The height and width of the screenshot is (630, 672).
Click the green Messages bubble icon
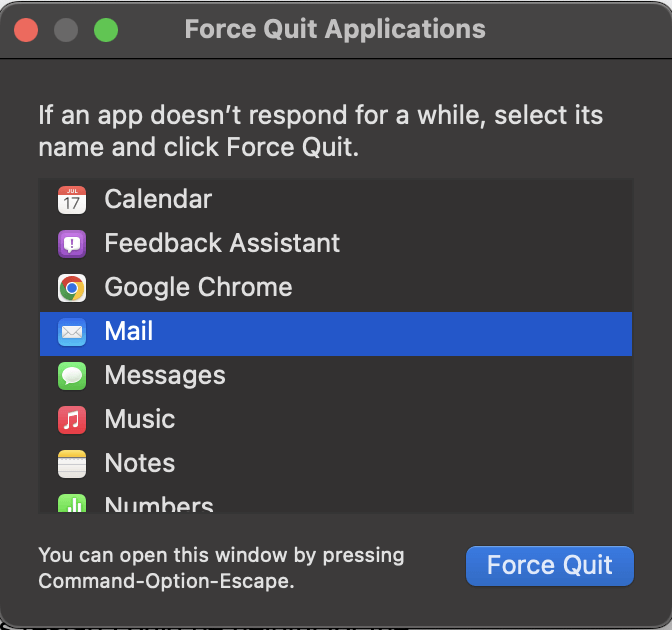point(72,376)
